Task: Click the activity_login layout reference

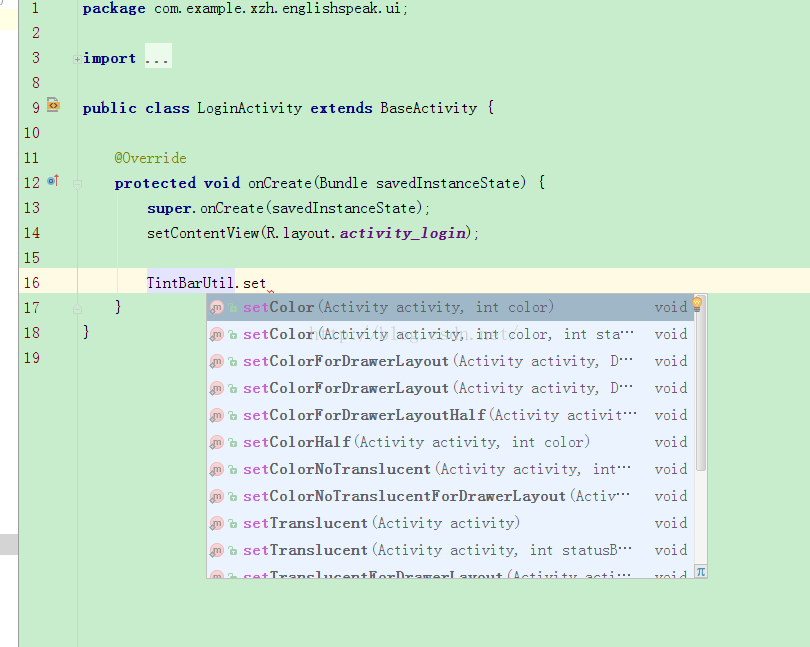Action: [x=402, y=233]
